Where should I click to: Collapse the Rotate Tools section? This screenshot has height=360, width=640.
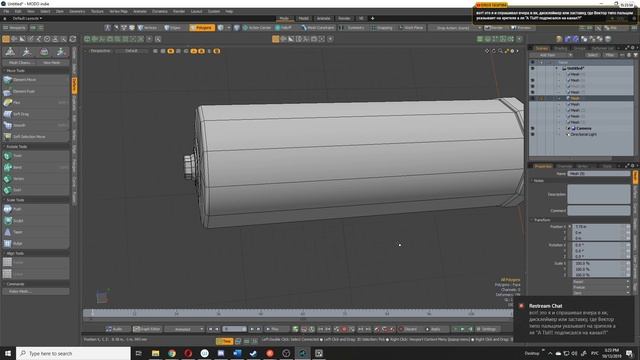(x=4, y=147)
